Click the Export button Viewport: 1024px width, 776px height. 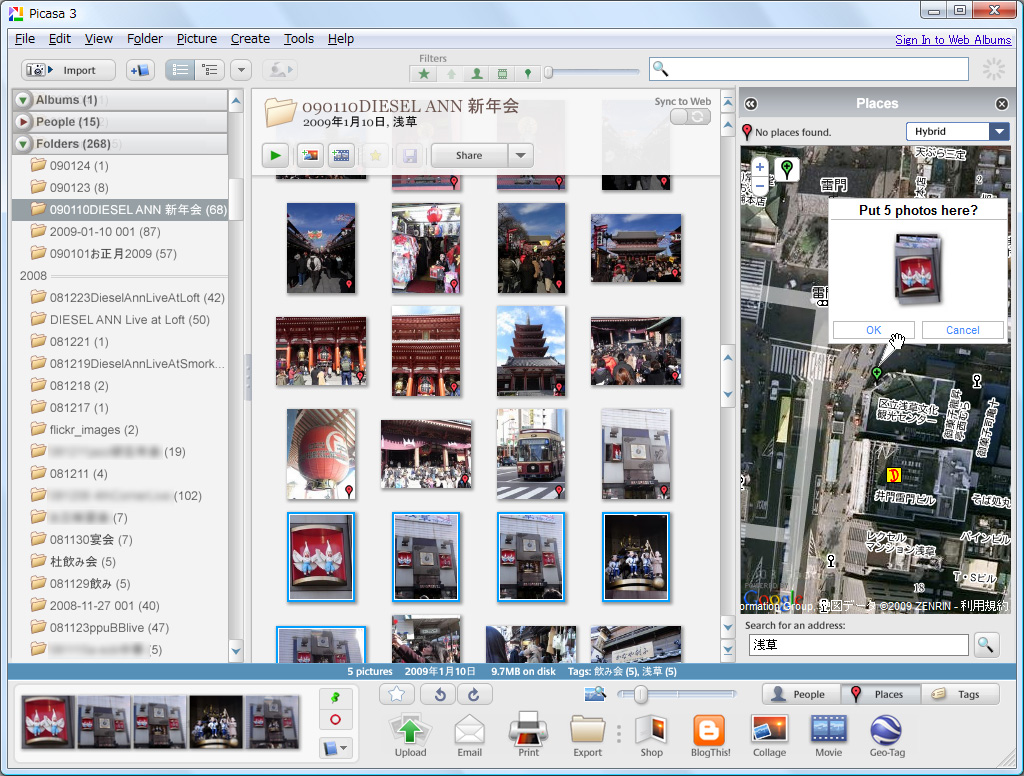588,735
